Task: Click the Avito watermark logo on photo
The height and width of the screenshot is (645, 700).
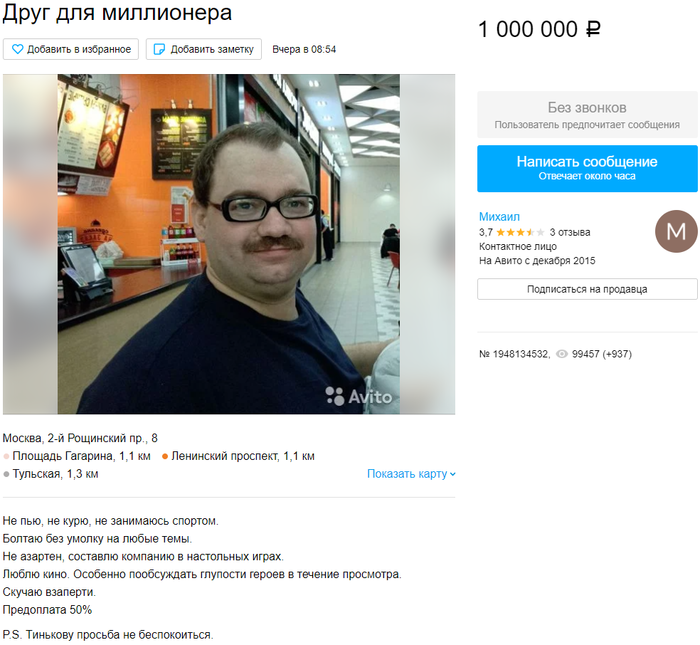Action: [358, 396]
